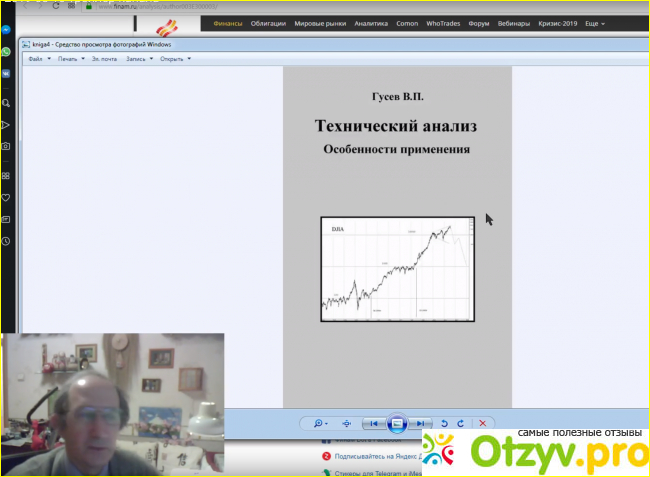Open the Запись dropdown menu
650x477 pixels.
click(x=138, y=59)
